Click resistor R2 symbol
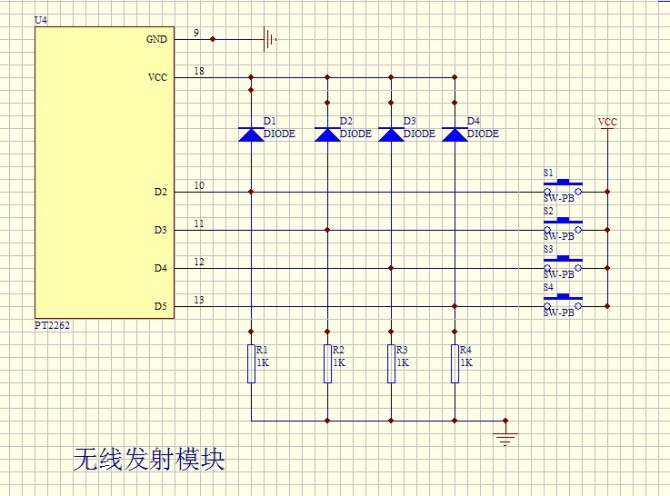This screenshot has height=496, width=670. pyautogui.click(x=327, y=363)
